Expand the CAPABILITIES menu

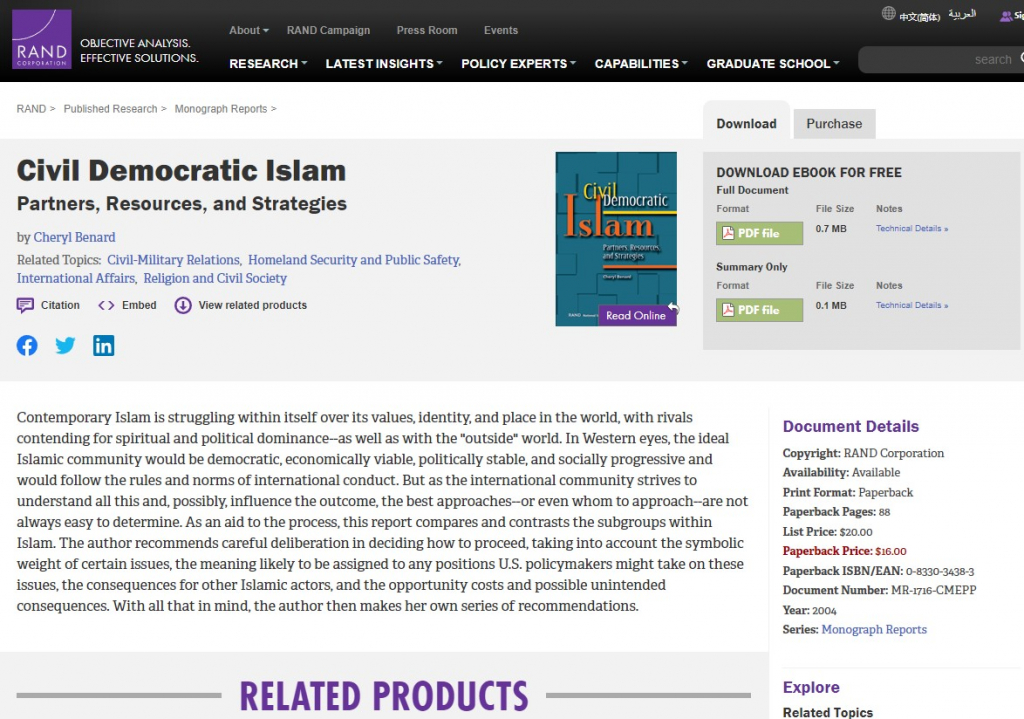[x=641, y=63]
